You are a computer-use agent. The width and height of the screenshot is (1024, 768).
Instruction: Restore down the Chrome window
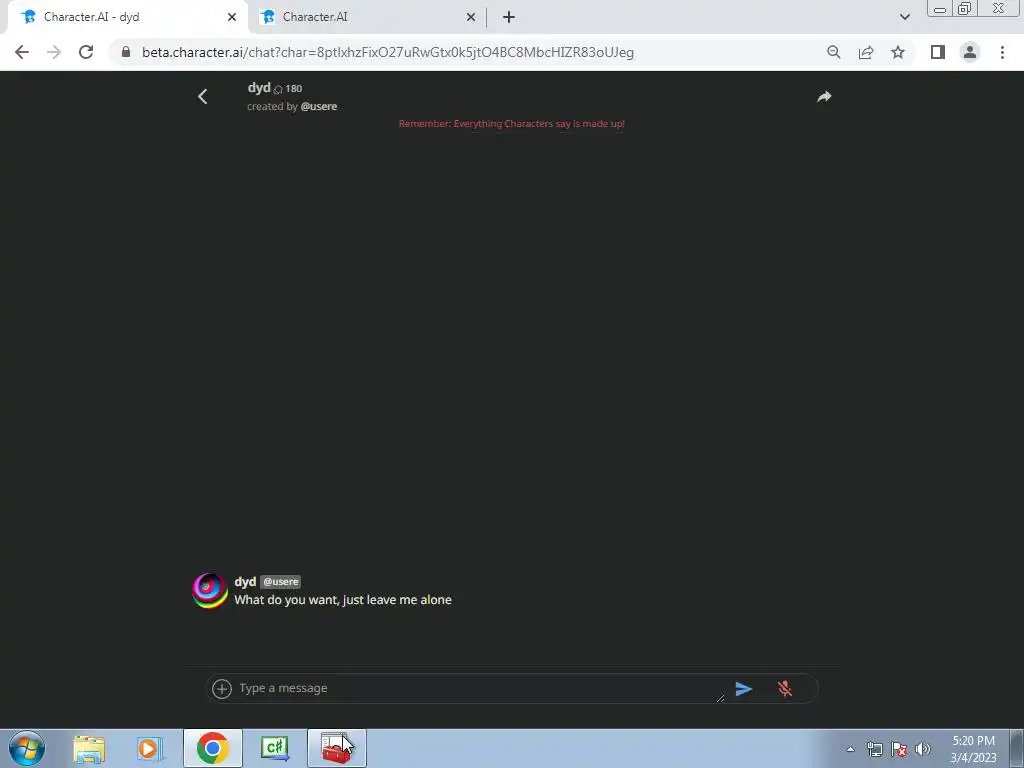pyautogui.click(x=965, y=8)
